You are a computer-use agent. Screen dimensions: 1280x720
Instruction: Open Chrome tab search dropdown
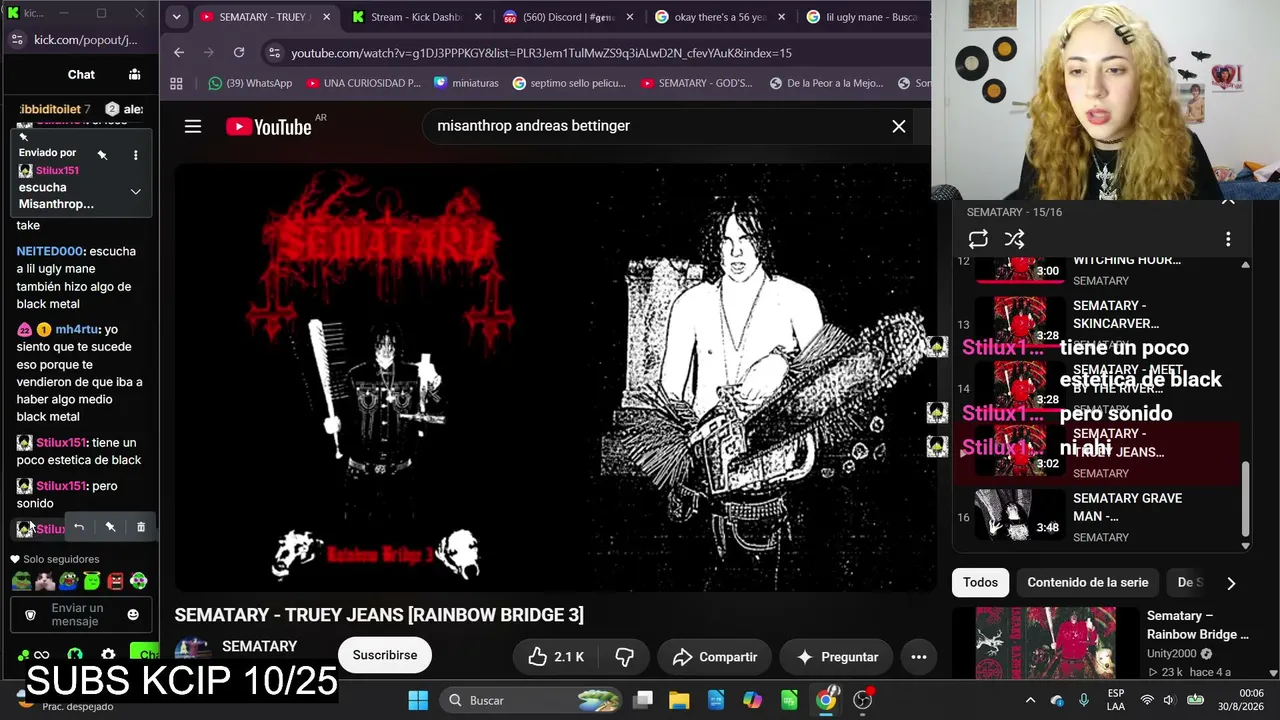(176, 16)
